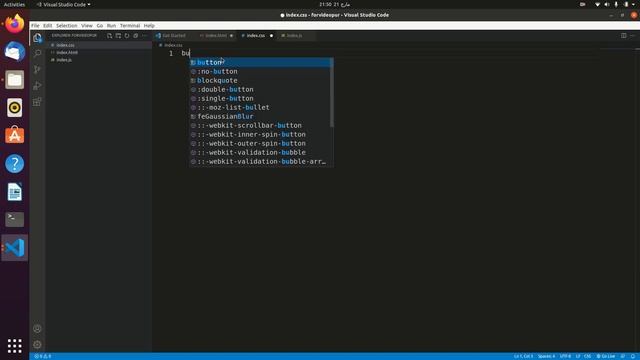Open Firefox from the Ubuntu dock

pyautogui.click(x=15, y=24)
